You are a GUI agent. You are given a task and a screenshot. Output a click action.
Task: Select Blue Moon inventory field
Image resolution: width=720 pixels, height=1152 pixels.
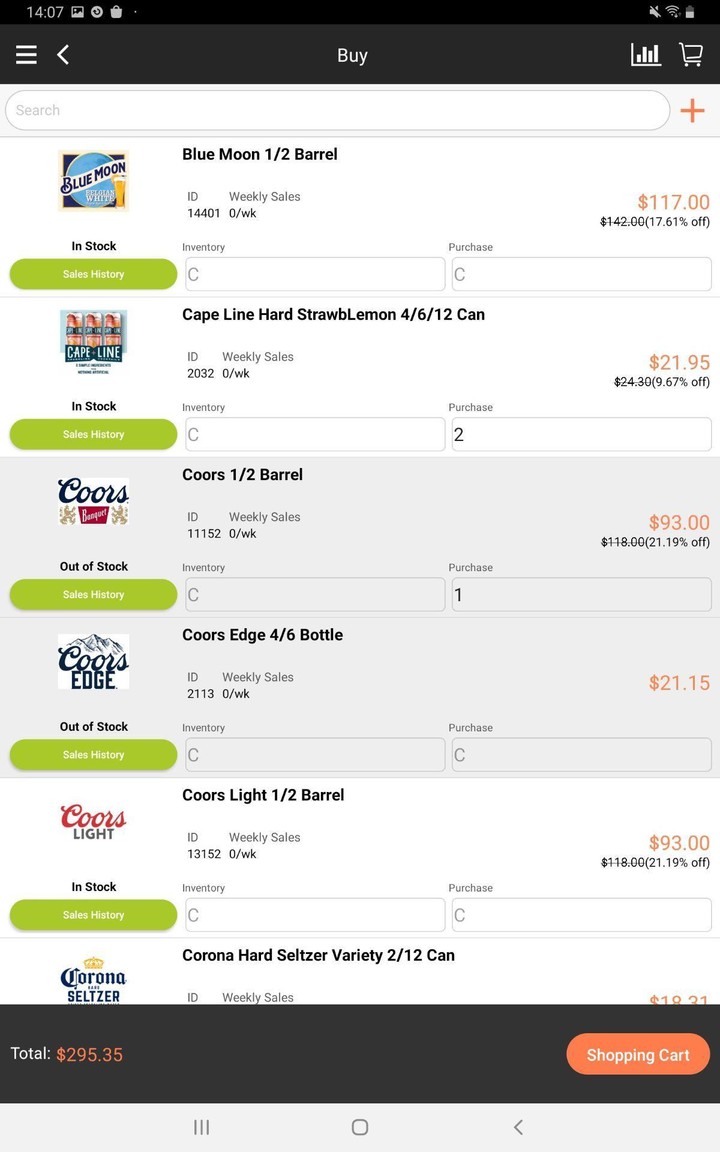(315, 274)
